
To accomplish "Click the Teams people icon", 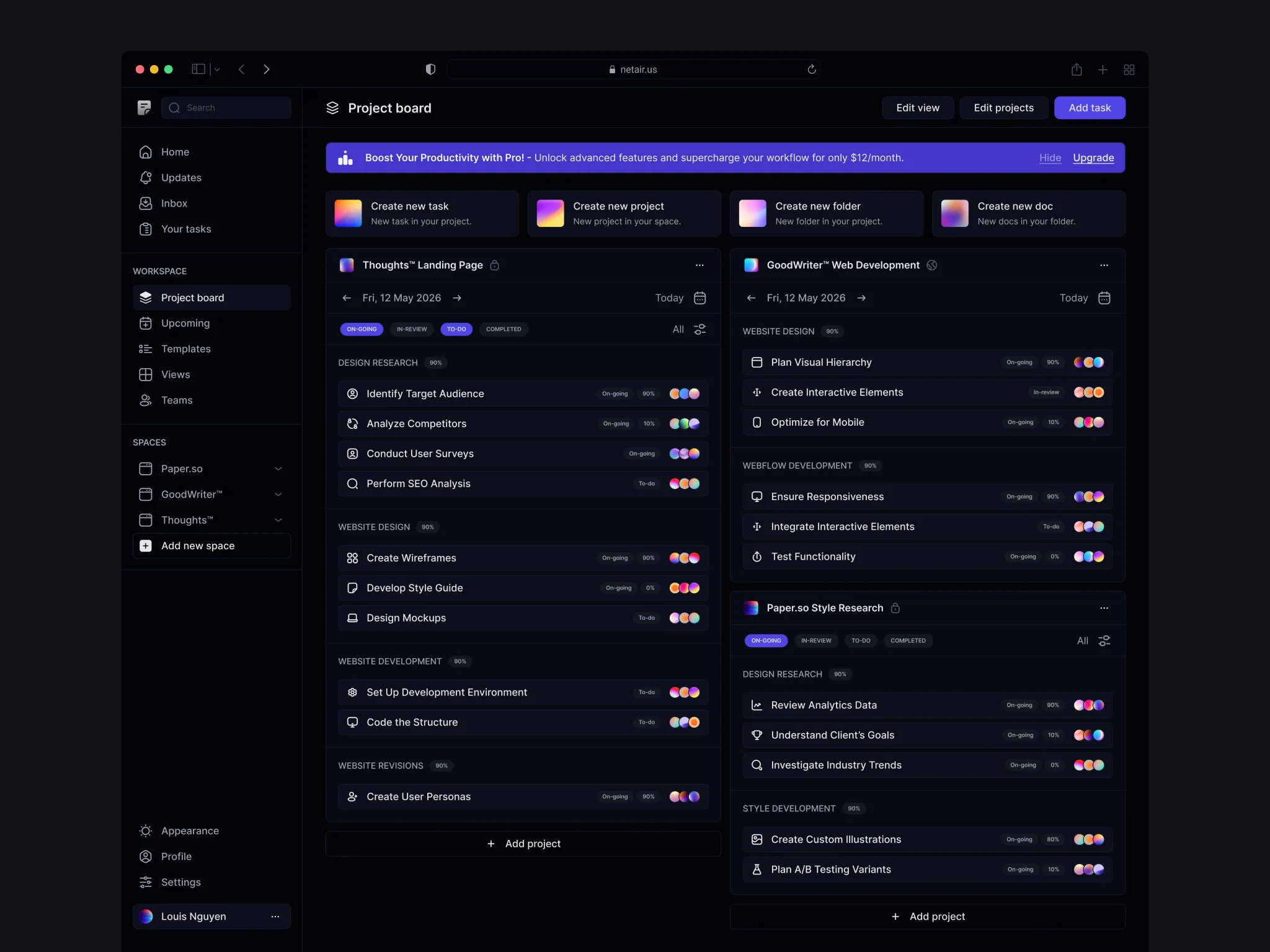I will (x=146, y=400).
